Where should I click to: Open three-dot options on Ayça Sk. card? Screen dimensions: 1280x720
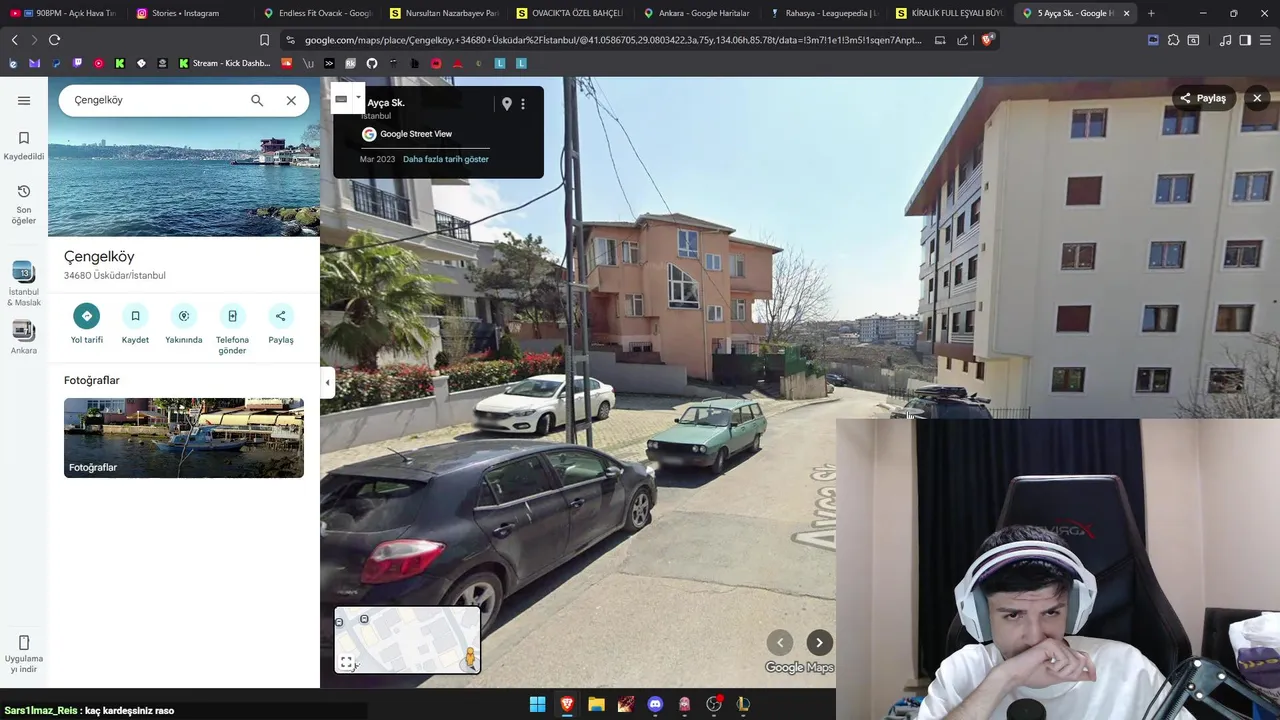tap(522, 104)
